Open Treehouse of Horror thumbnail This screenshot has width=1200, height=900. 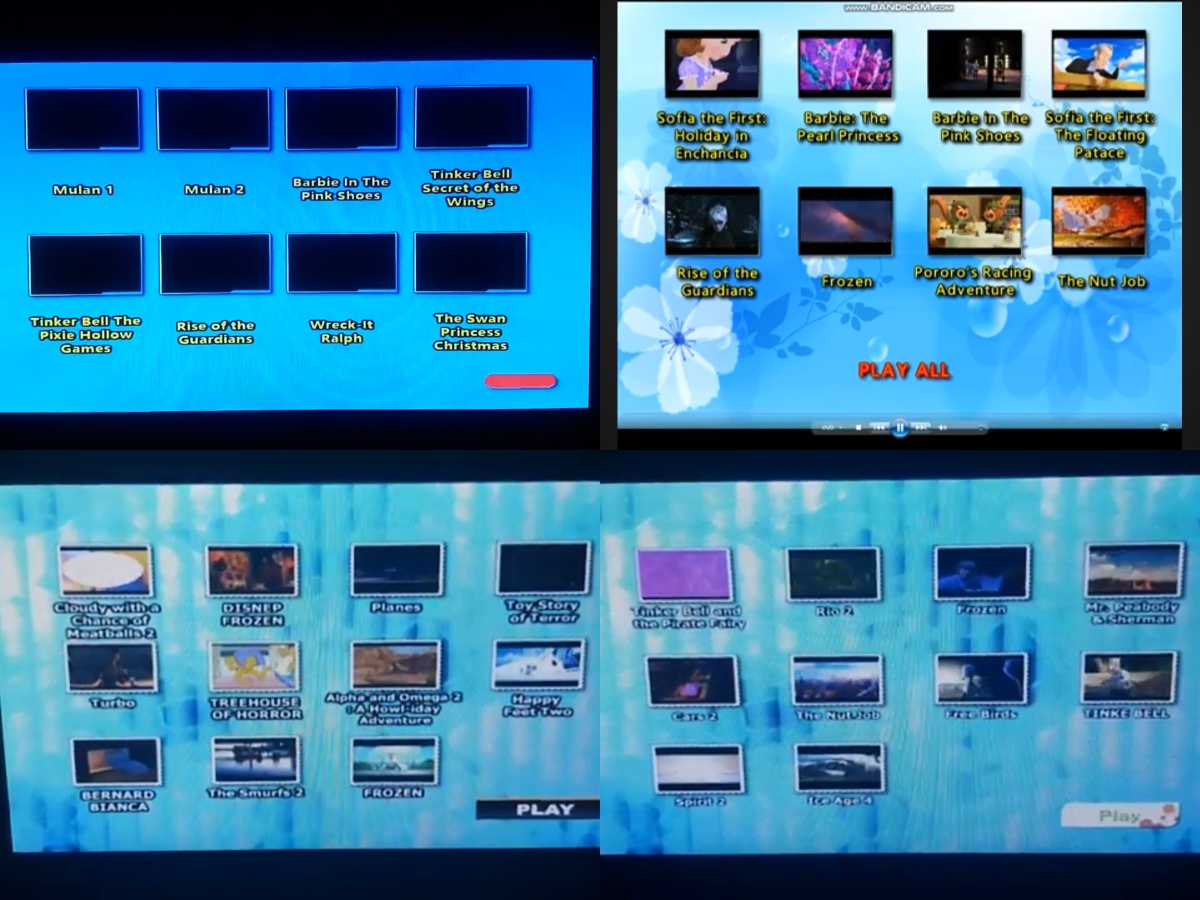(253, 666)
